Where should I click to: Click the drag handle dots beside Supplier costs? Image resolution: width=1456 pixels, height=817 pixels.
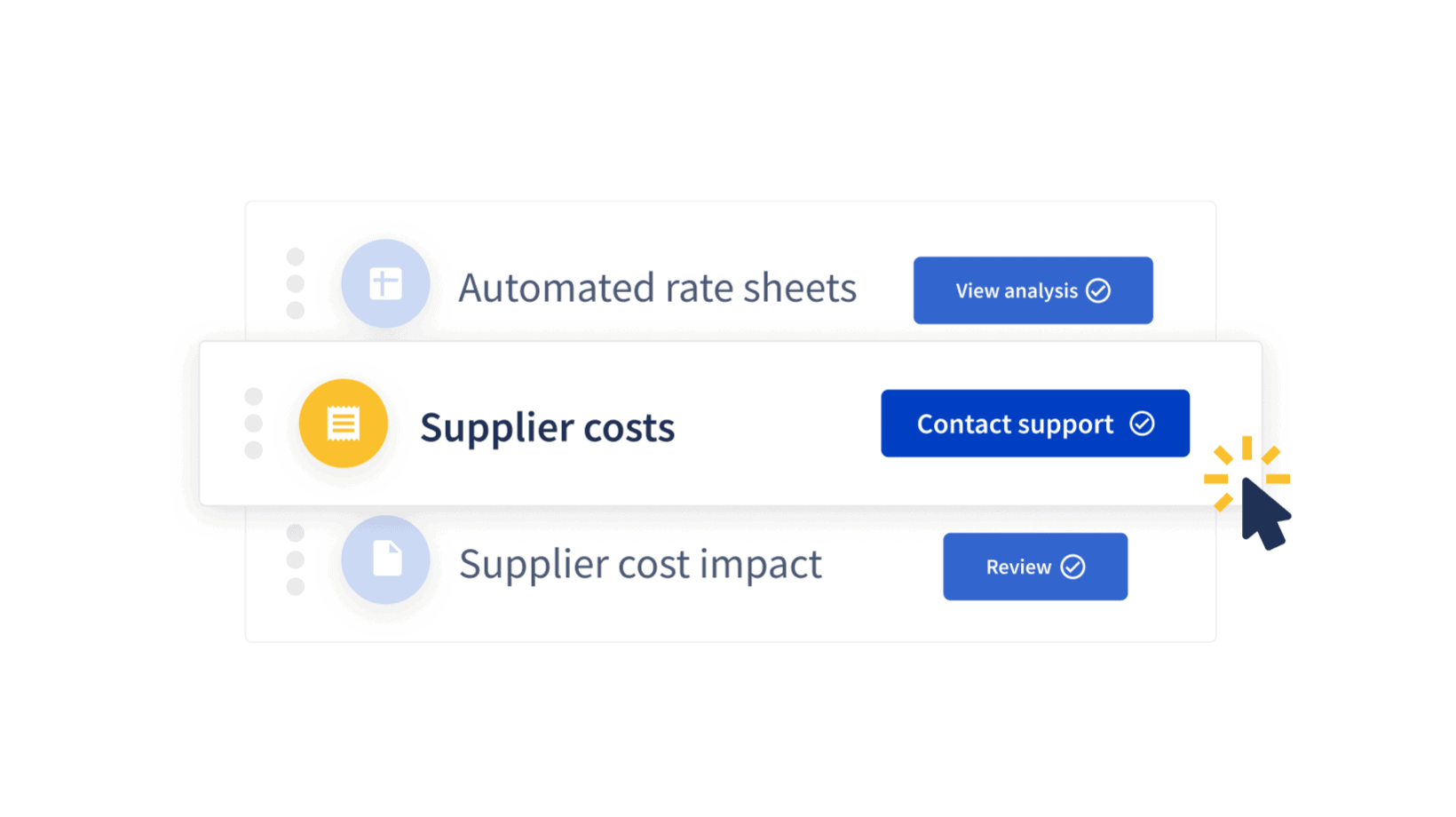(x=254, y=423)
